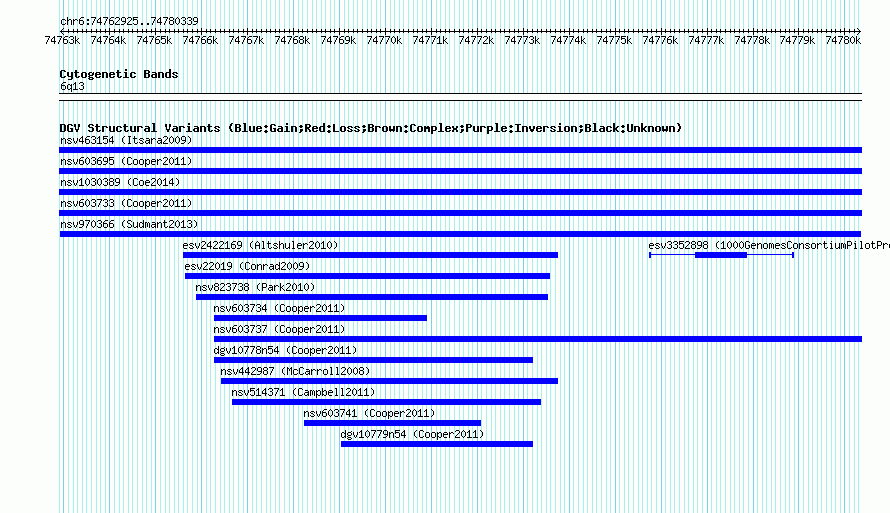Open the nsv1030389 (Coe2014) variant label
The width and height of the screenshot is (890, 513).
[x=120, y=182]
